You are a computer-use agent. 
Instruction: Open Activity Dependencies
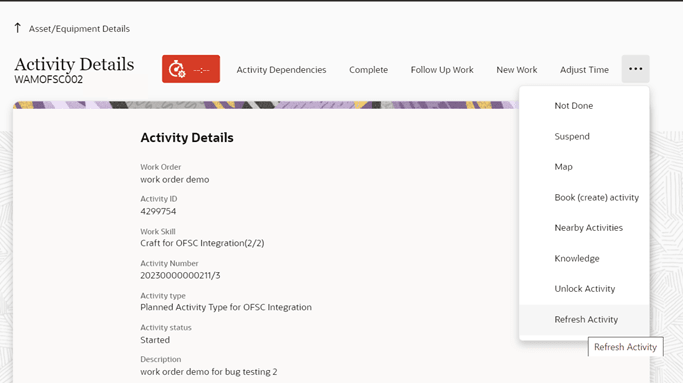click(x=281, y=70)
